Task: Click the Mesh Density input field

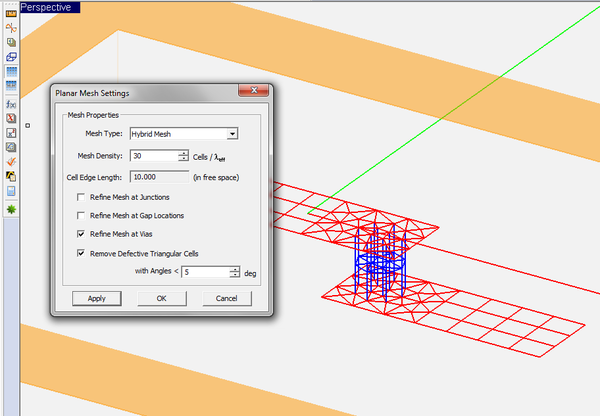Action: pyautogui.click(x=153, y=156)
